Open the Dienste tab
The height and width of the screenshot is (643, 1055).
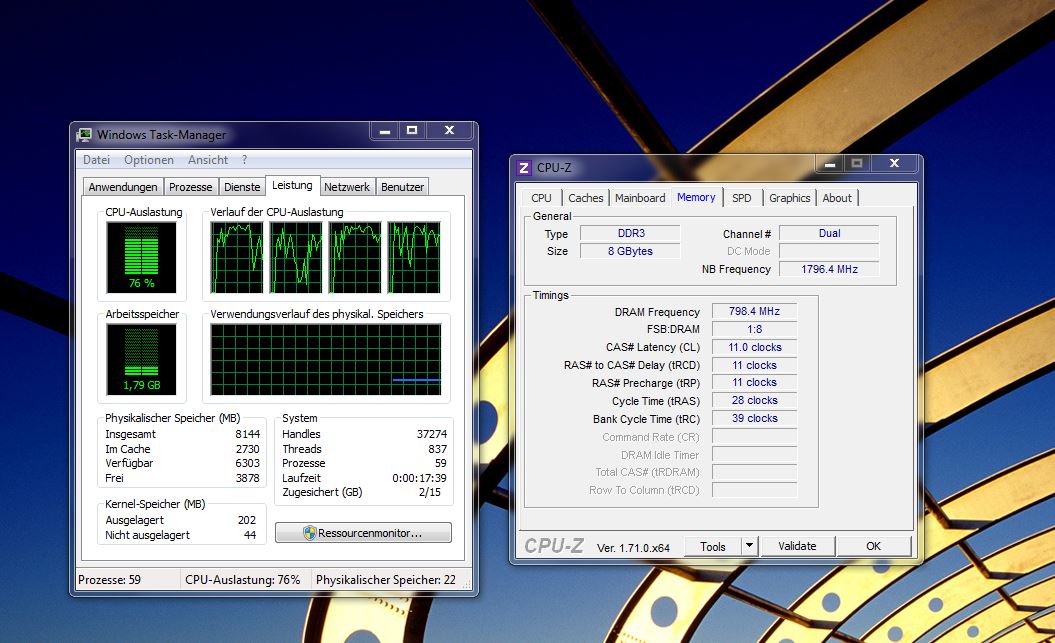pyautogui.click(x=242, y=187)
